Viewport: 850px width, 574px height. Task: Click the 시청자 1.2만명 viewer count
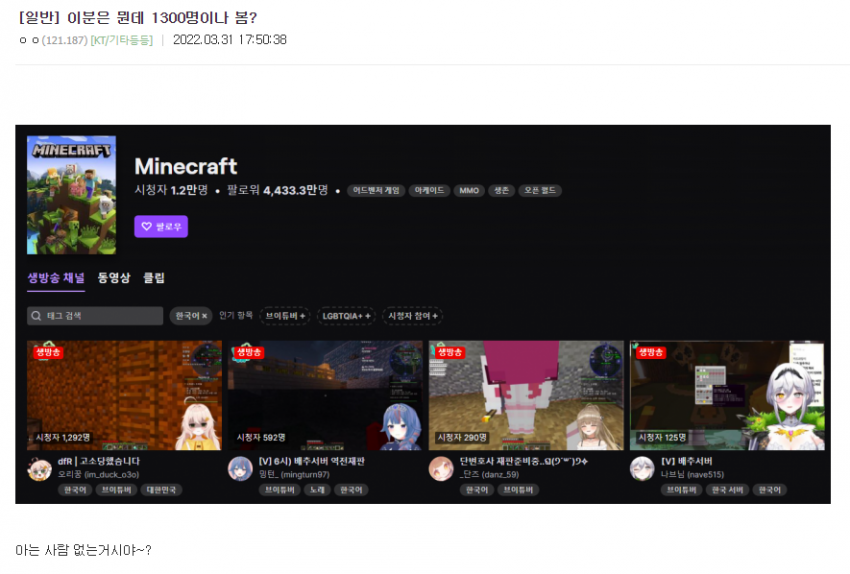171,190
